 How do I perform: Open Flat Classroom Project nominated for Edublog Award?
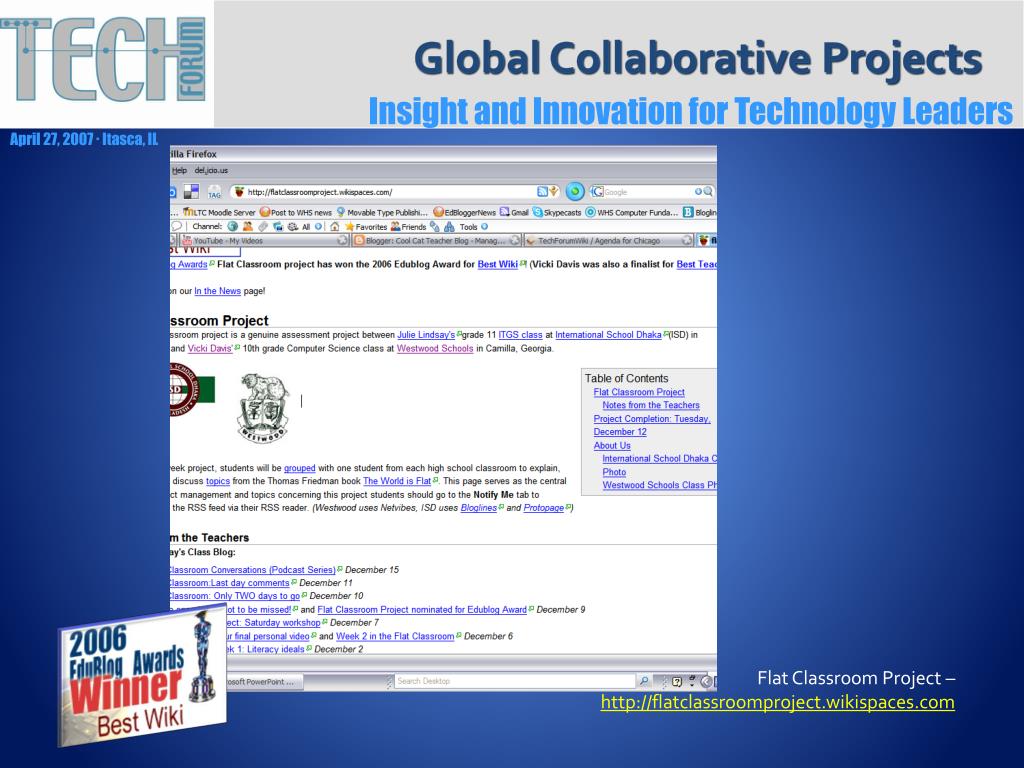pyautogui.click(x=422, y=609)
